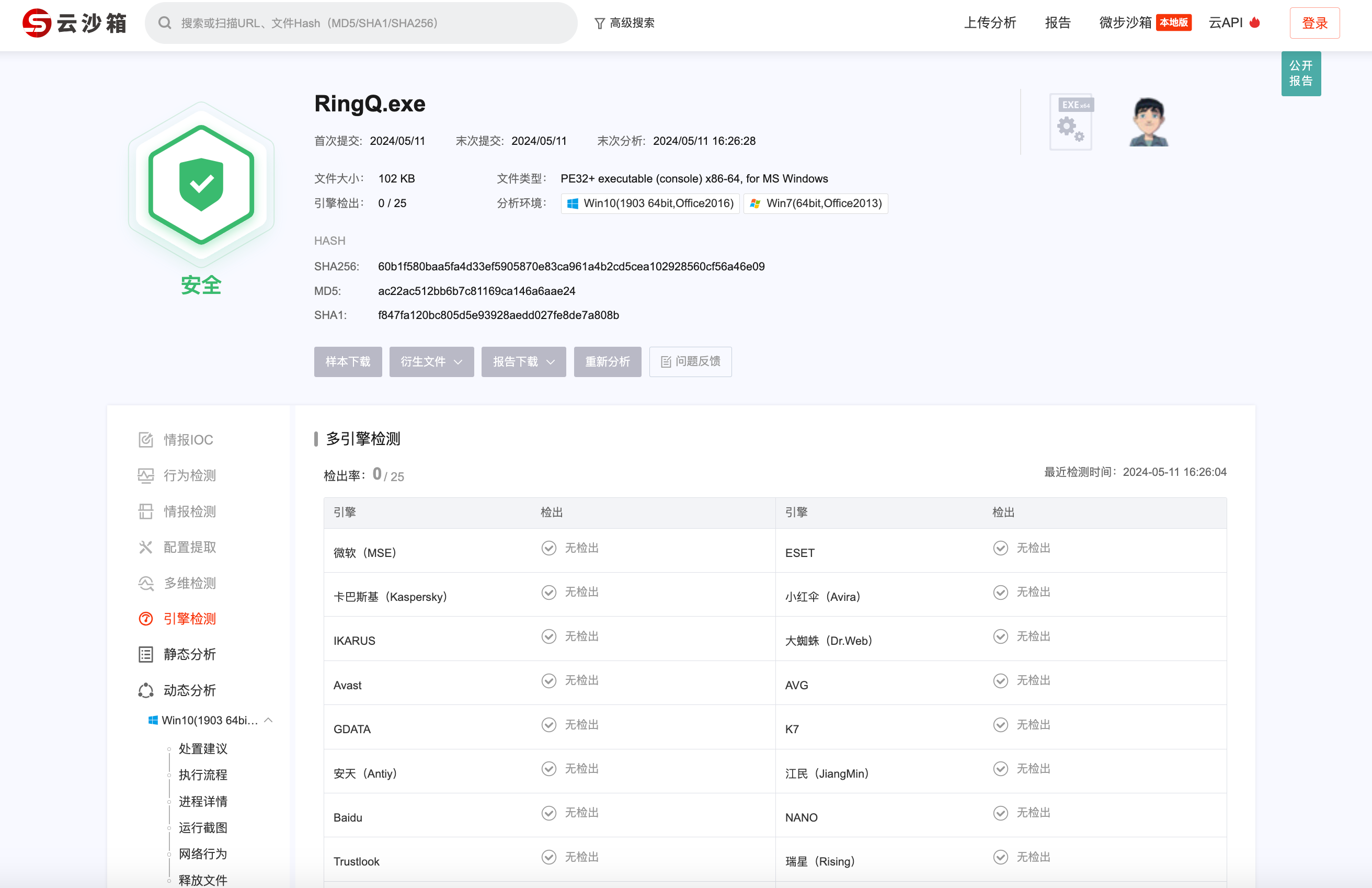Open the 报告下载 dropdown
The width and height of the screenshot is (1372, 888).
click(x=523, y=361)
